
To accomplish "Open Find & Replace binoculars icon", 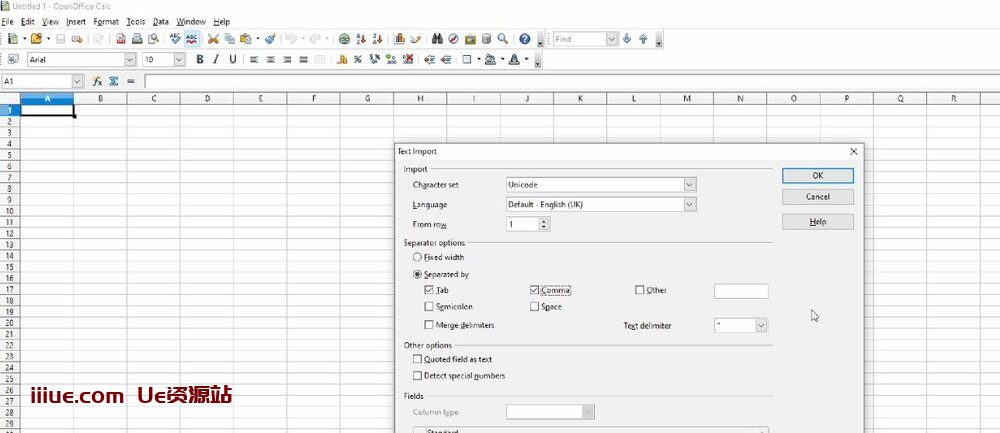I will 437,39.
